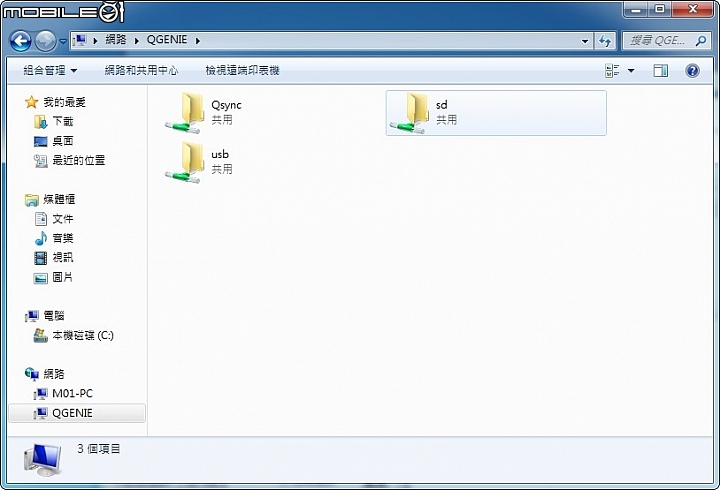Open 下載 in favorites

[63, 121]
